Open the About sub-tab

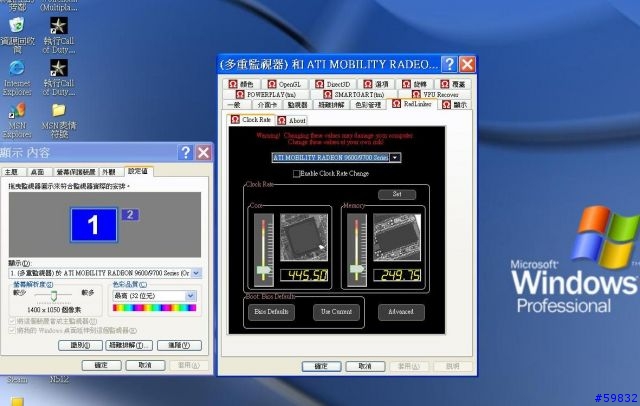[x=292, y=120]
